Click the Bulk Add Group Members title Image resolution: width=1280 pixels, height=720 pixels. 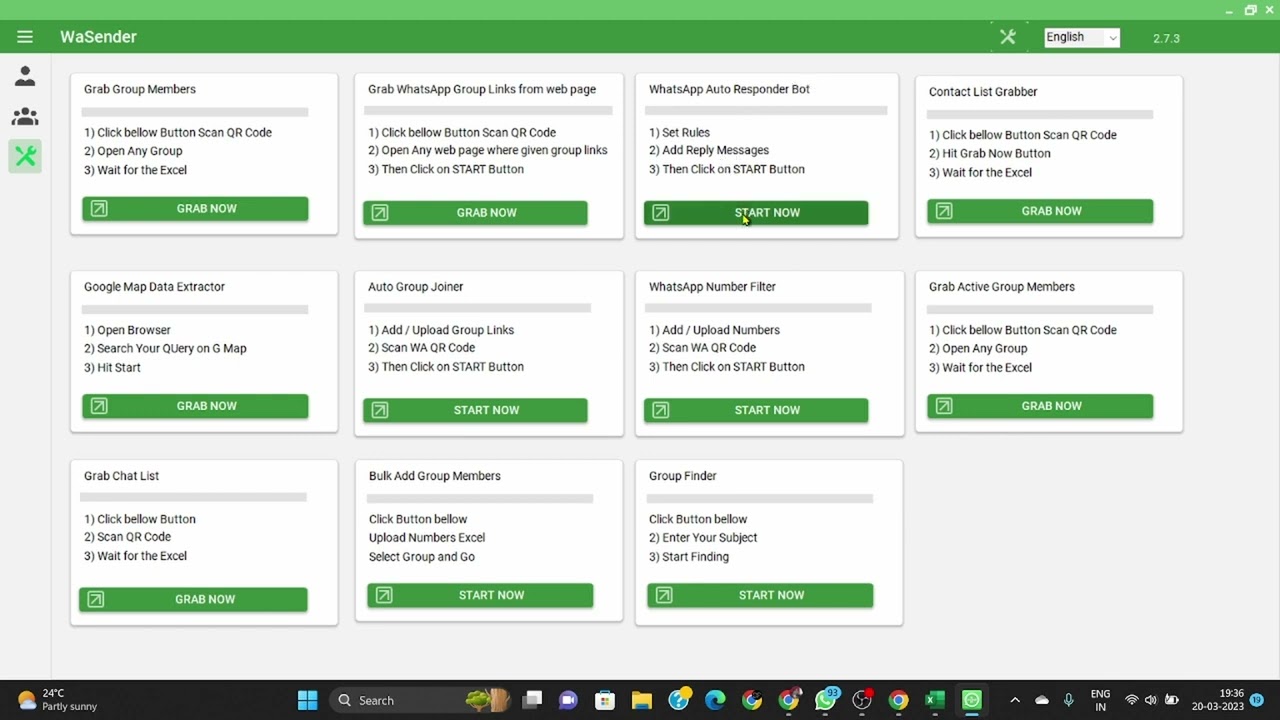(434, 476)
